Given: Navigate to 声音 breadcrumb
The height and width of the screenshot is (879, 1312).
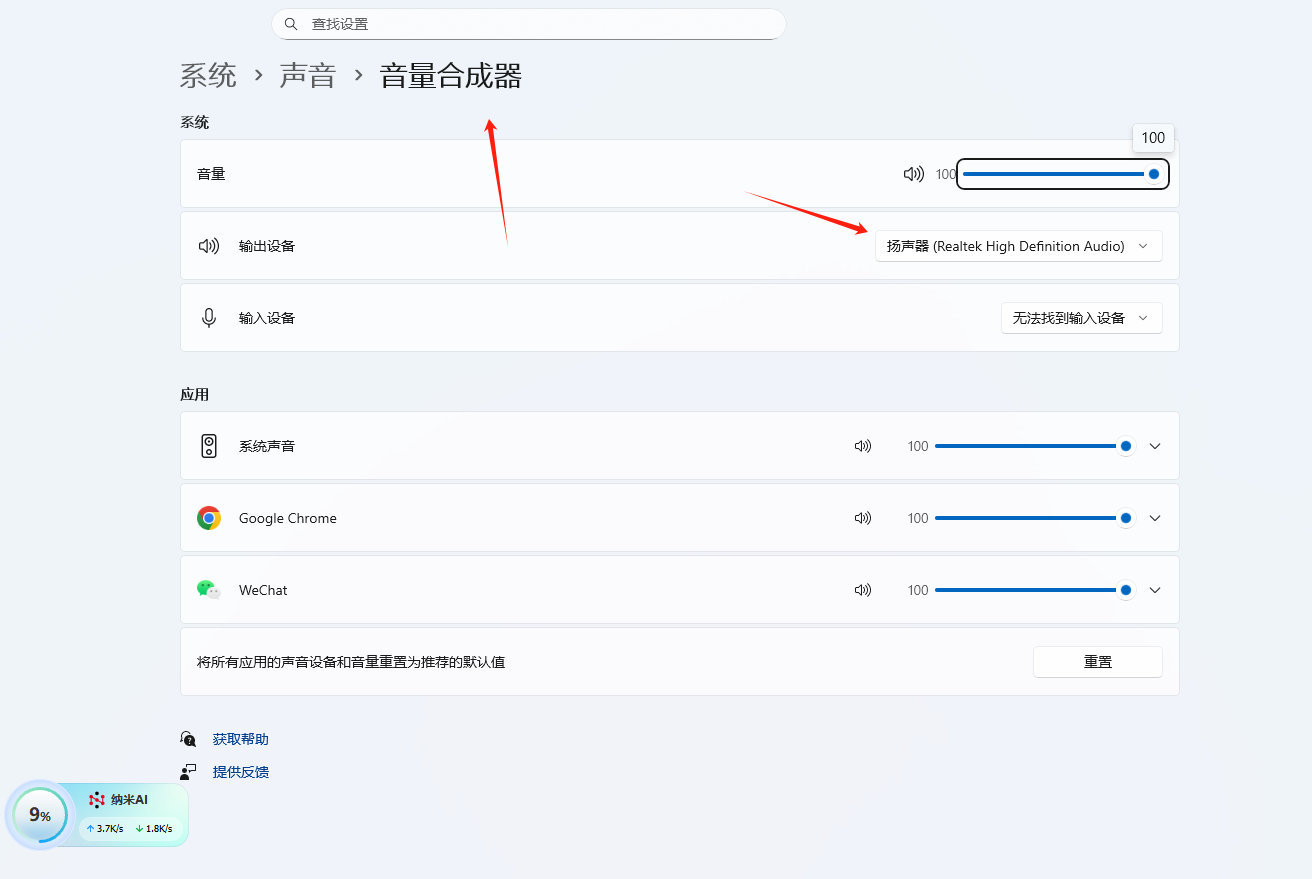Looking at the screenshot, I should pyautogui.click(x=307, y=76).
